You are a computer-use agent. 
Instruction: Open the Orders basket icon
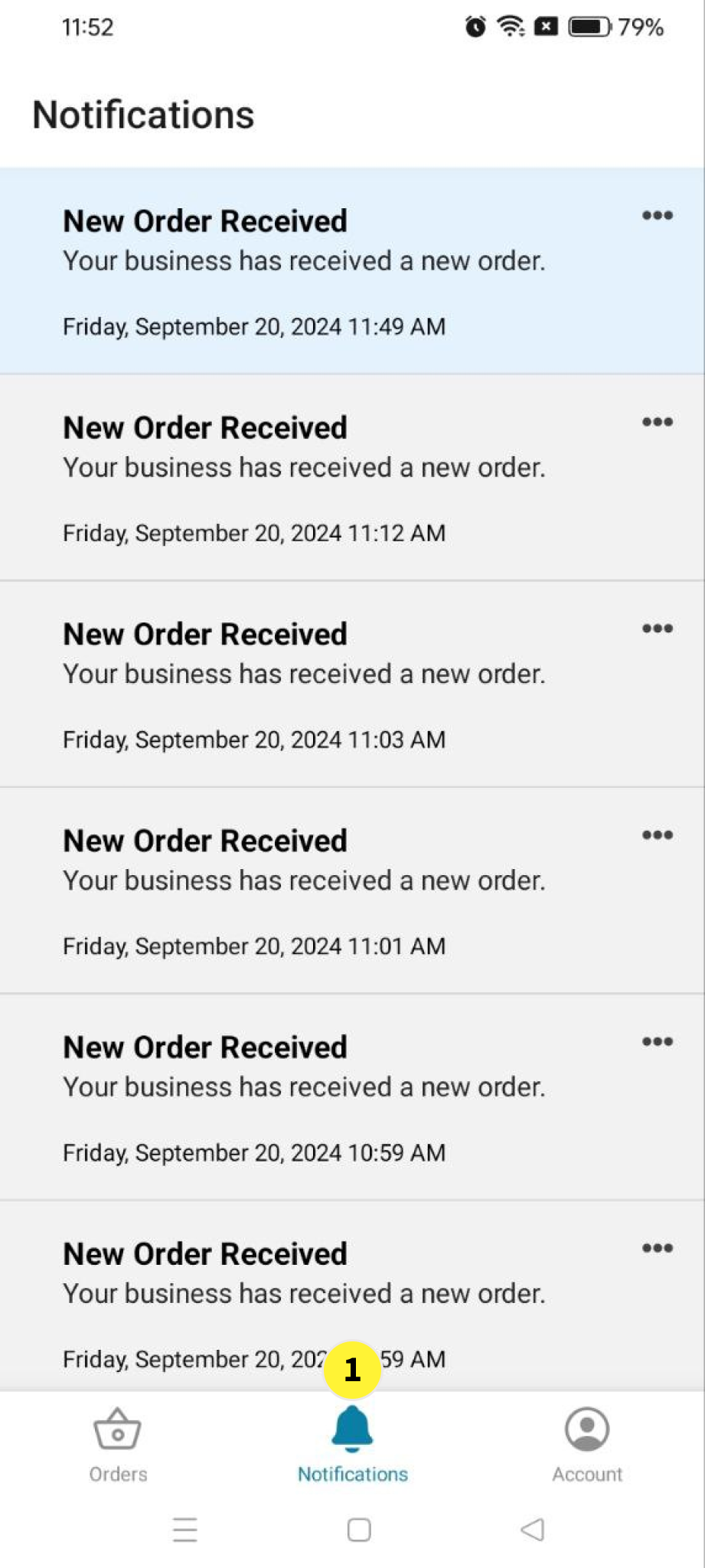pyautogui.click(x=117, y=1429)
